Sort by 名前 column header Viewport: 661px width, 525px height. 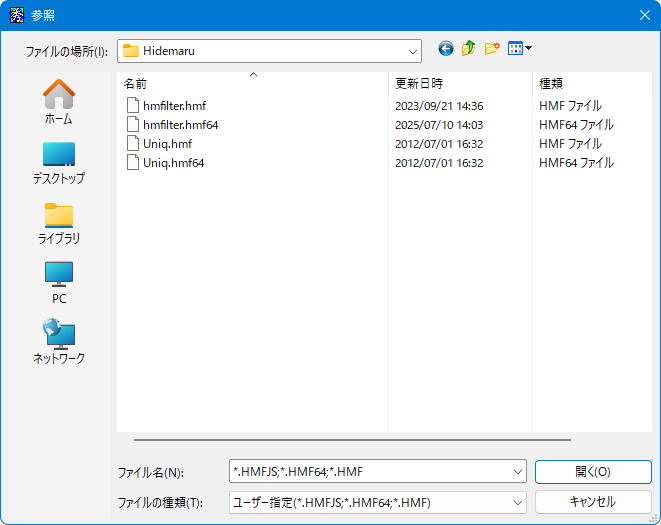click(253, 83)
